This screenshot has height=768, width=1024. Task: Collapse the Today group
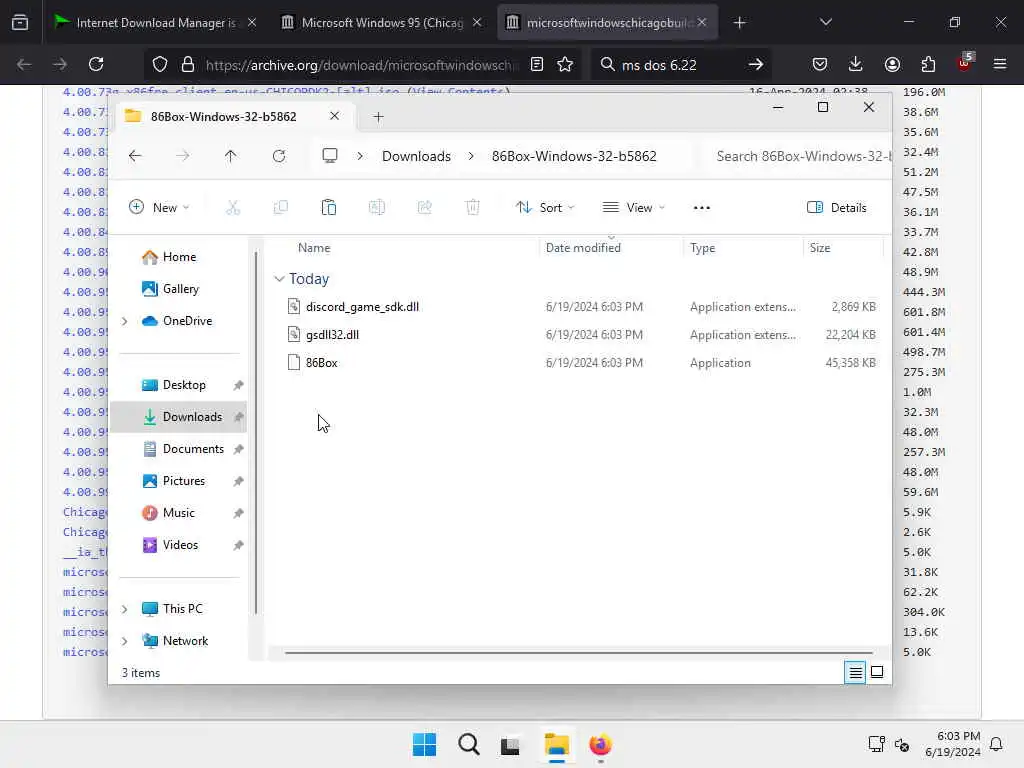pyautogui.click(x=279, y=279)
